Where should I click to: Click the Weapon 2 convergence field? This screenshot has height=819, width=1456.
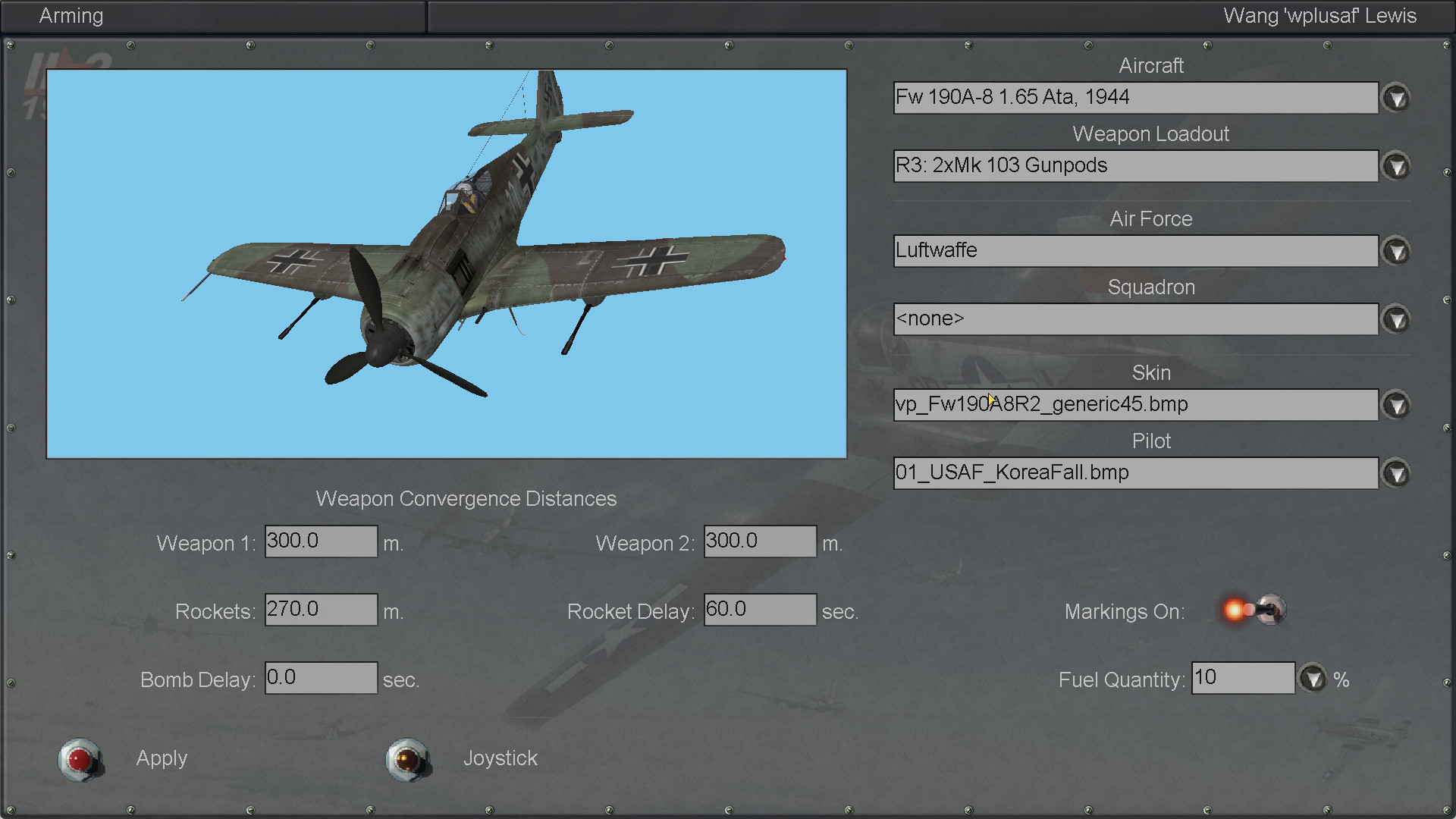[760, 541]
